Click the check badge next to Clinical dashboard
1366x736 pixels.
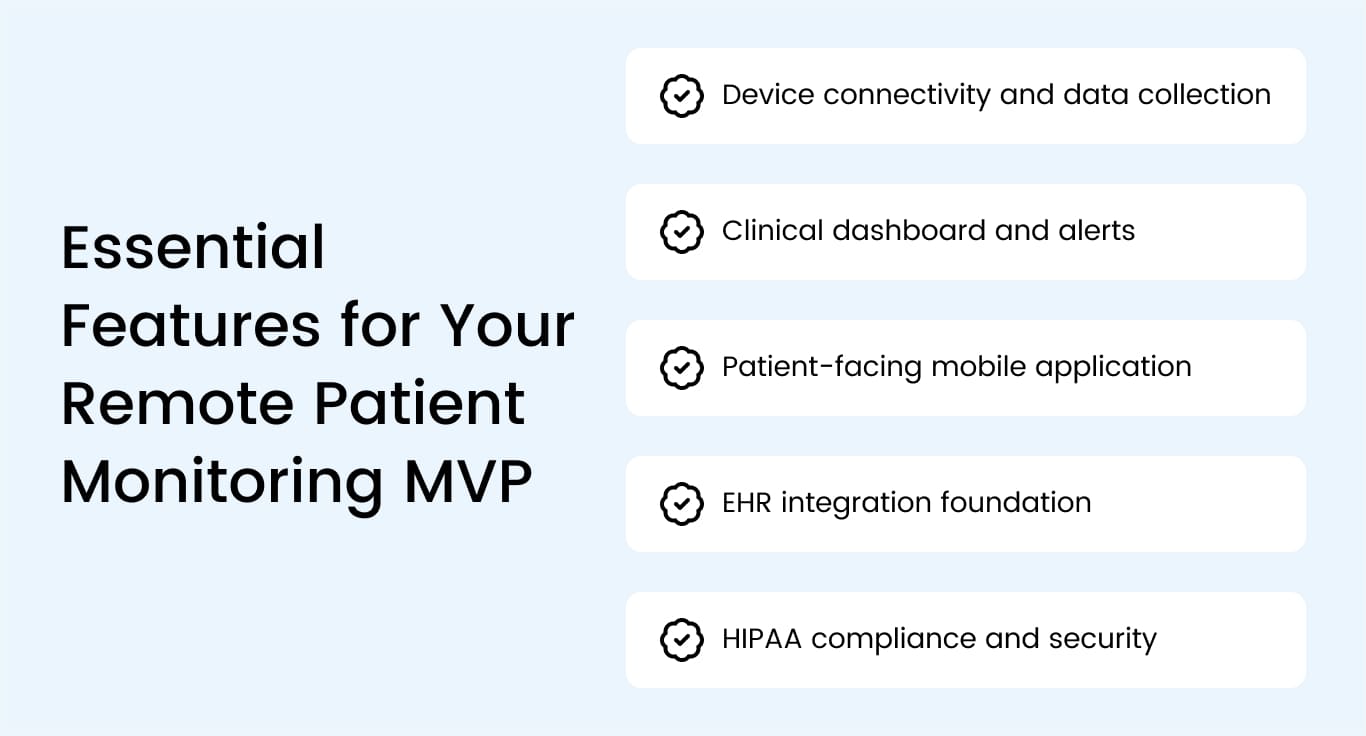[681, 232]
